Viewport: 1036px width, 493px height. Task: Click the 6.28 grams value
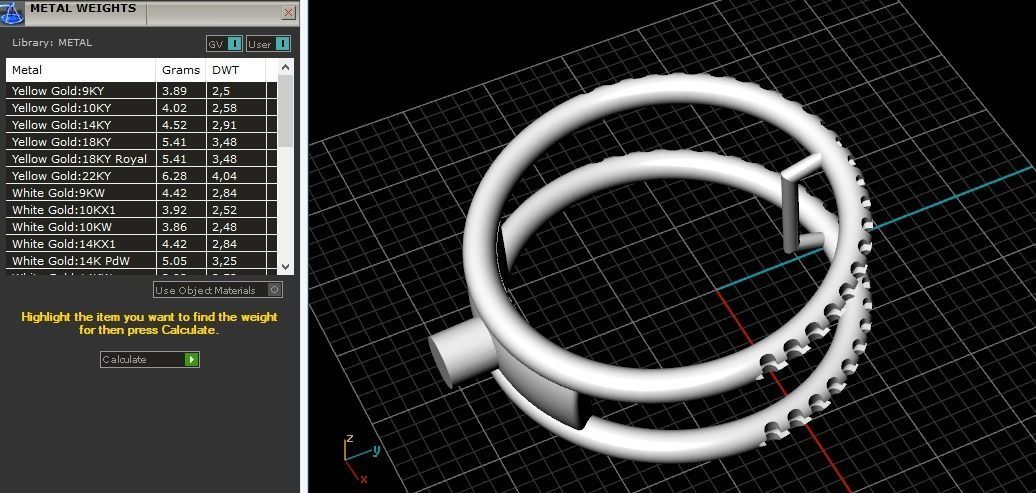[173, 176]
